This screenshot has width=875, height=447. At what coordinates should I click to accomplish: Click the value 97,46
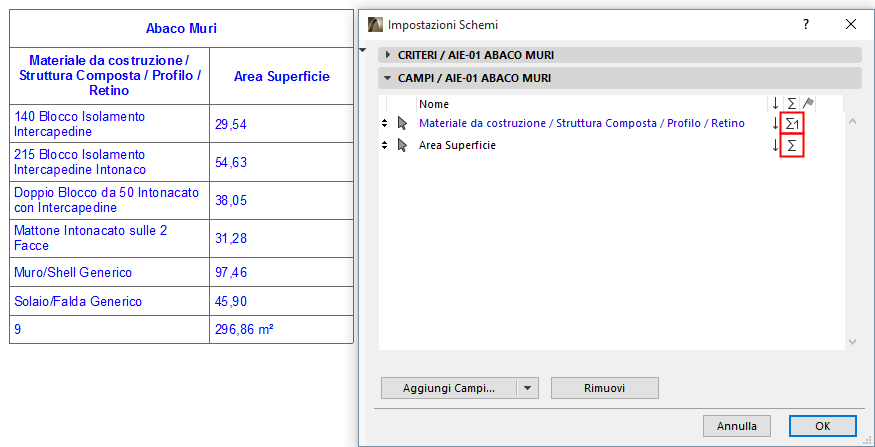point(231,273)
